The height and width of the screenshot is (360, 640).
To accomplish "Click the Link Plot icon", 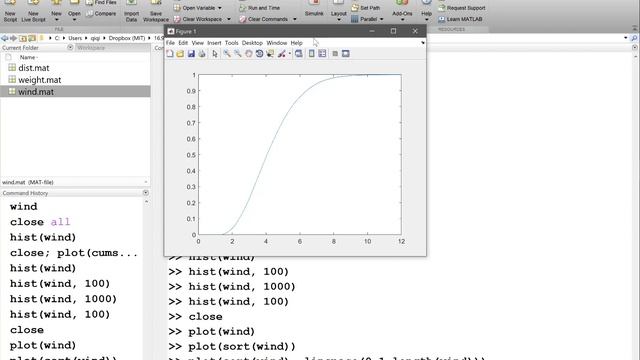I will (299, 54).
